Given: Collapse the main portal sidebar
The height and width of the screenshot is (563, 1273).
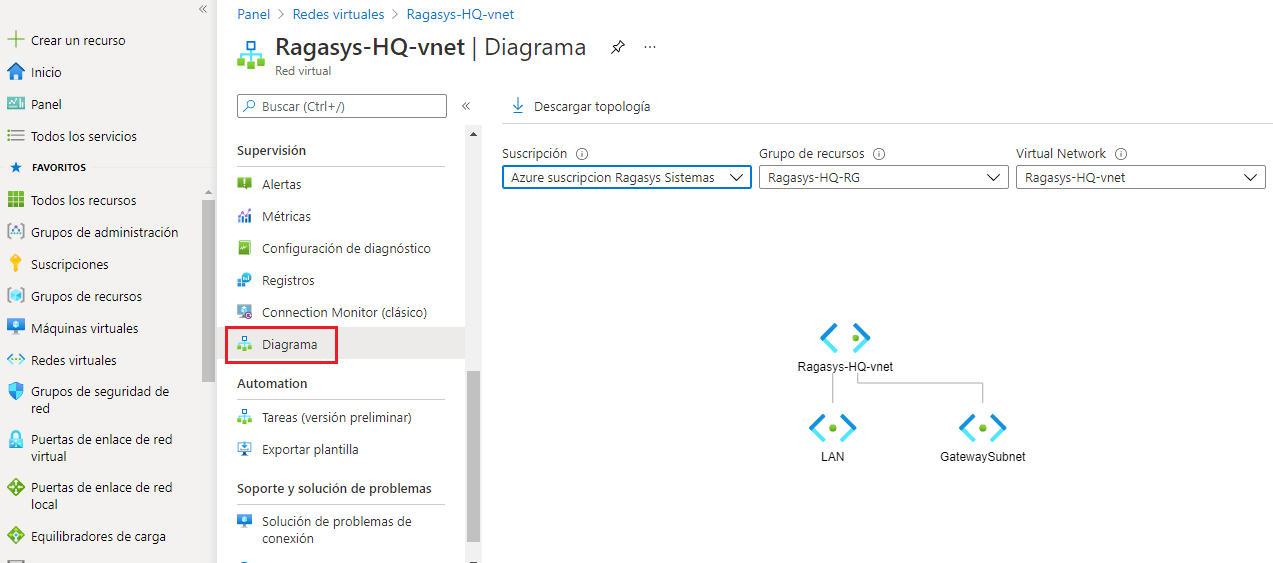Looking at the screenshot, I should (203, 8).
